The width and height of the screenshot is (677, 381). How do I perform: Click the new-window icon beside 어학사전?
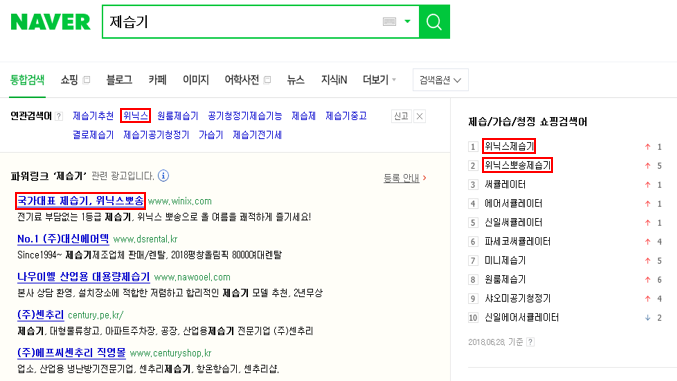click(267, 80)
